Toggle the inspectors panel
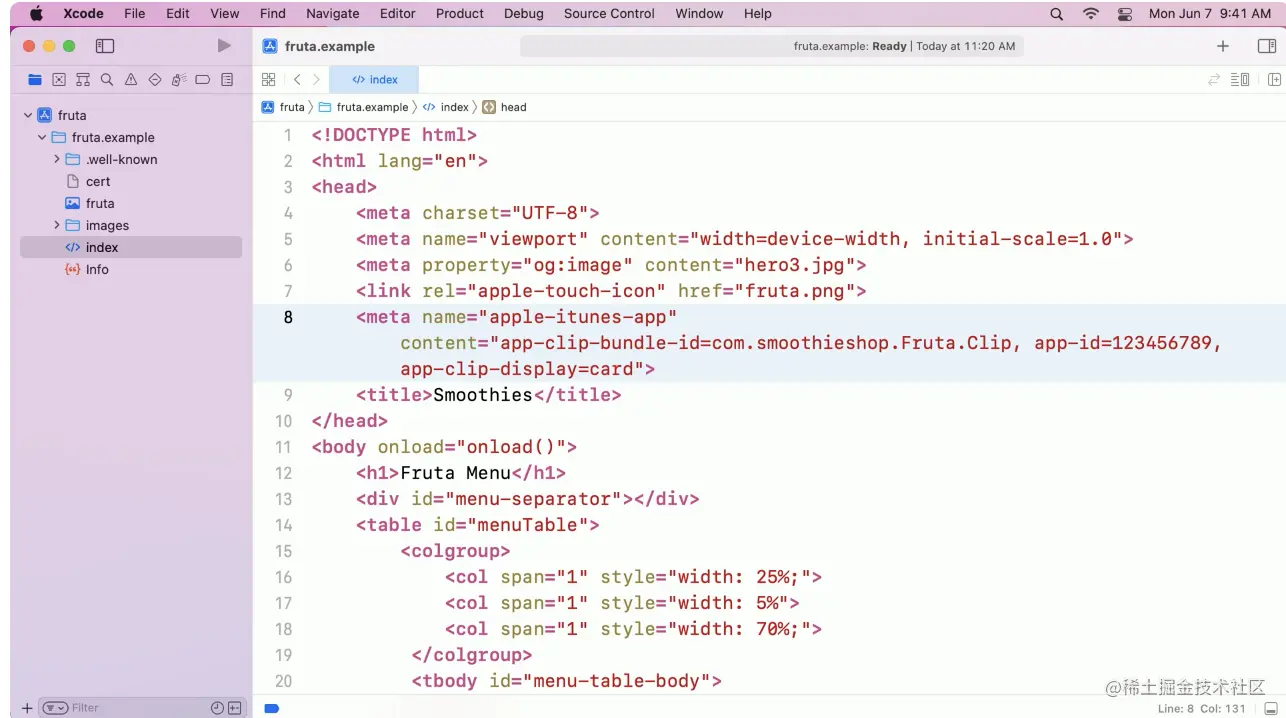This screenshot has height=718, width=1286. point(1267,46)
